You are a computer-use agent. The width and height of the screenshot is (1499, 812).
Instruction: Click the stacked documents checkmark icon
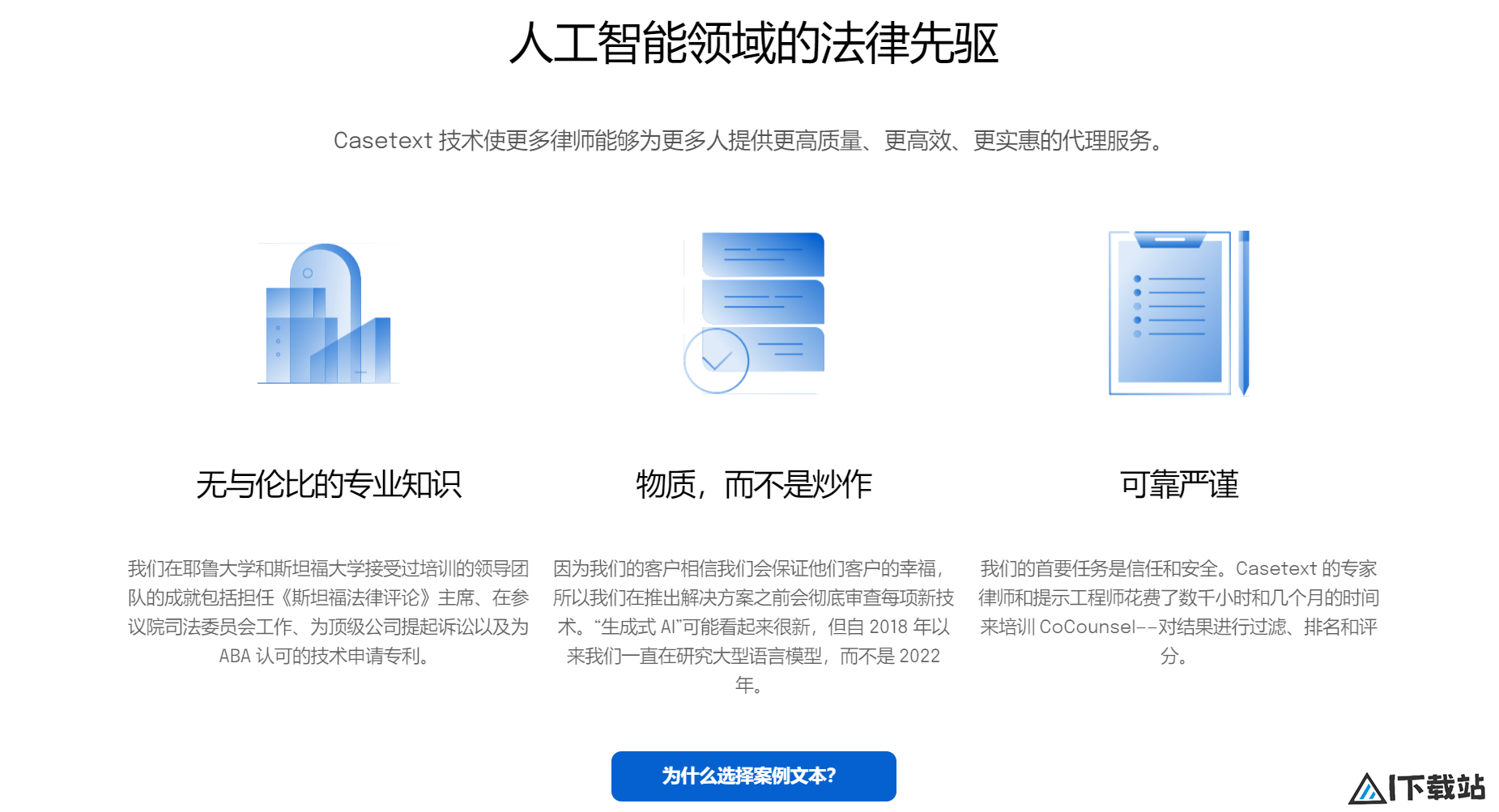point(754,313)
